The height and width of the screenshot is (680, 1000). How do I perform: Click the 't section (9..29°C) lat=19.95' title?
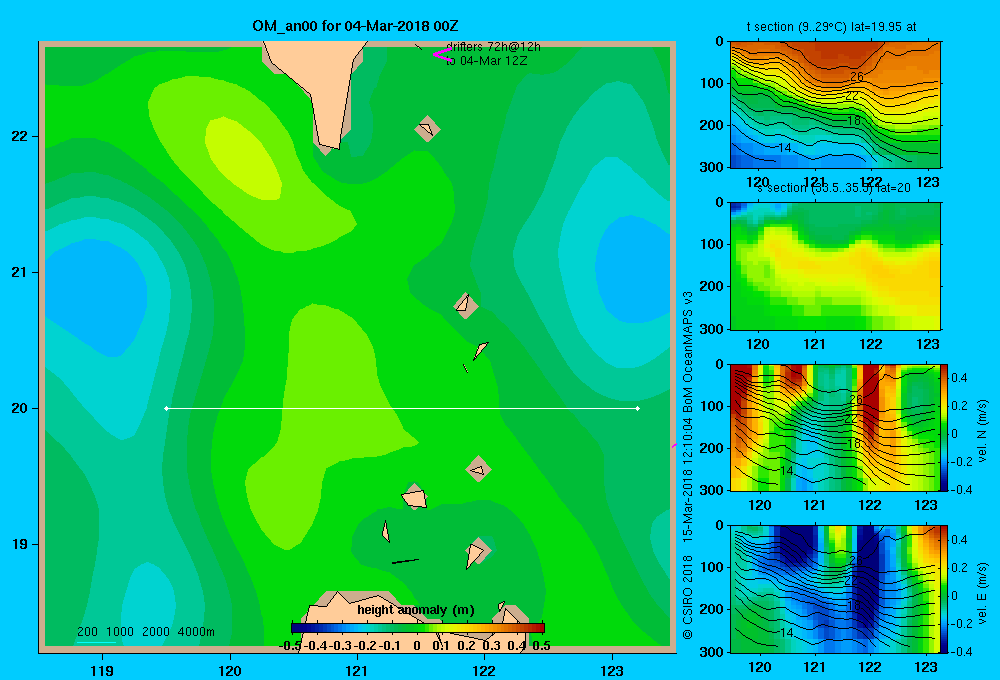(x=832, y=27)
